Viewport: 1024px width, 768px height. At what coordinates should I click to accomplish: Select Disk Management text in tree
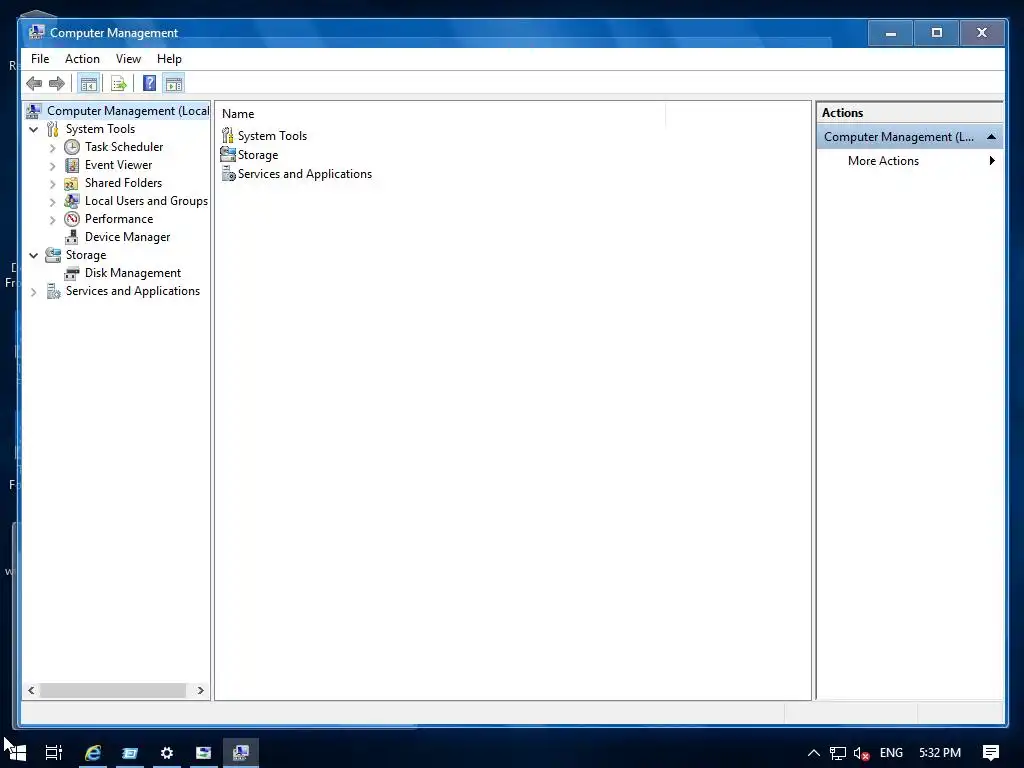[x=133, y=273]
